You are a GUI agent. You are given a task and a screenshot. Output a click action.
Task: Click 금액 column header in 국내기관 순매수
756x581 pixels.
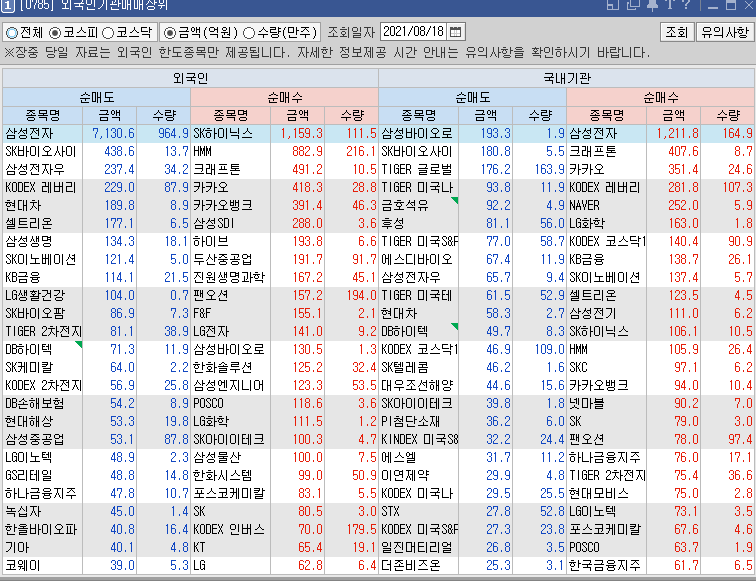click(674, 115)
